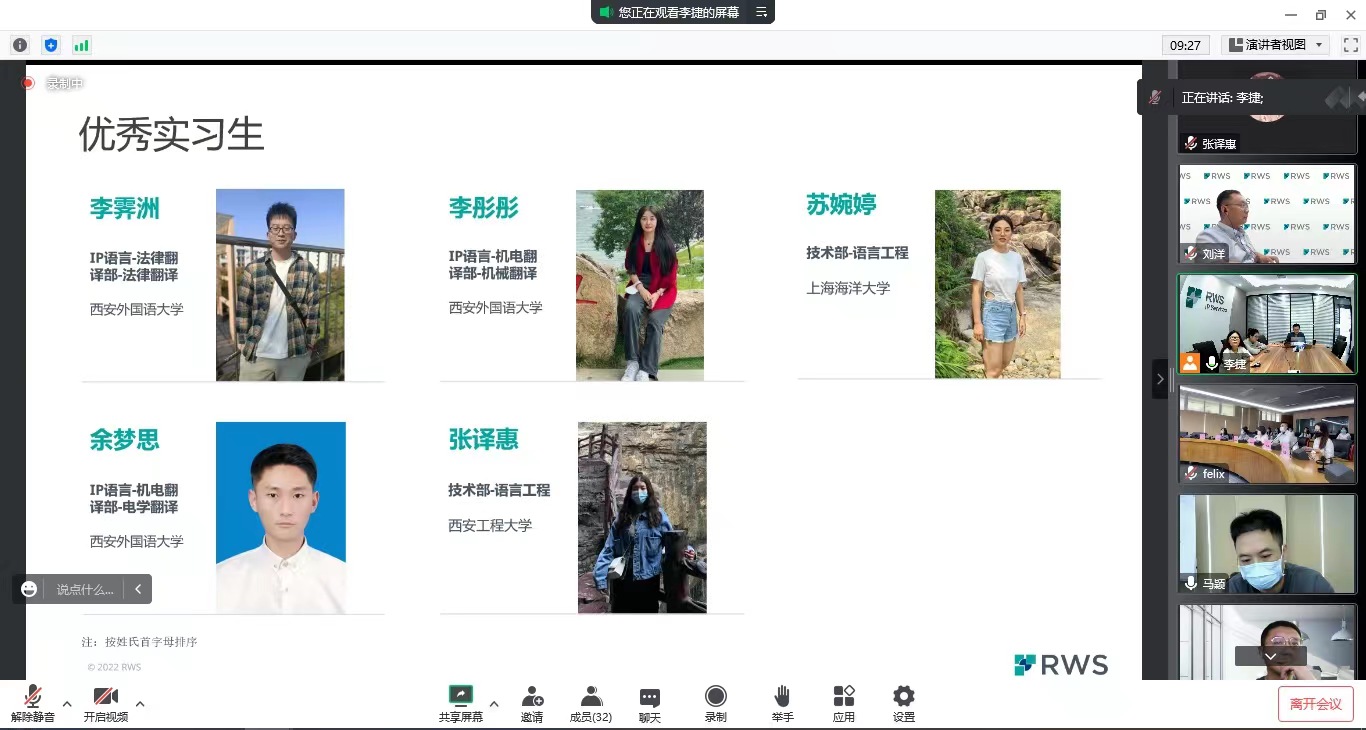Toggle full screen mode icon

pyautogui.click(x=1350, y=45)
